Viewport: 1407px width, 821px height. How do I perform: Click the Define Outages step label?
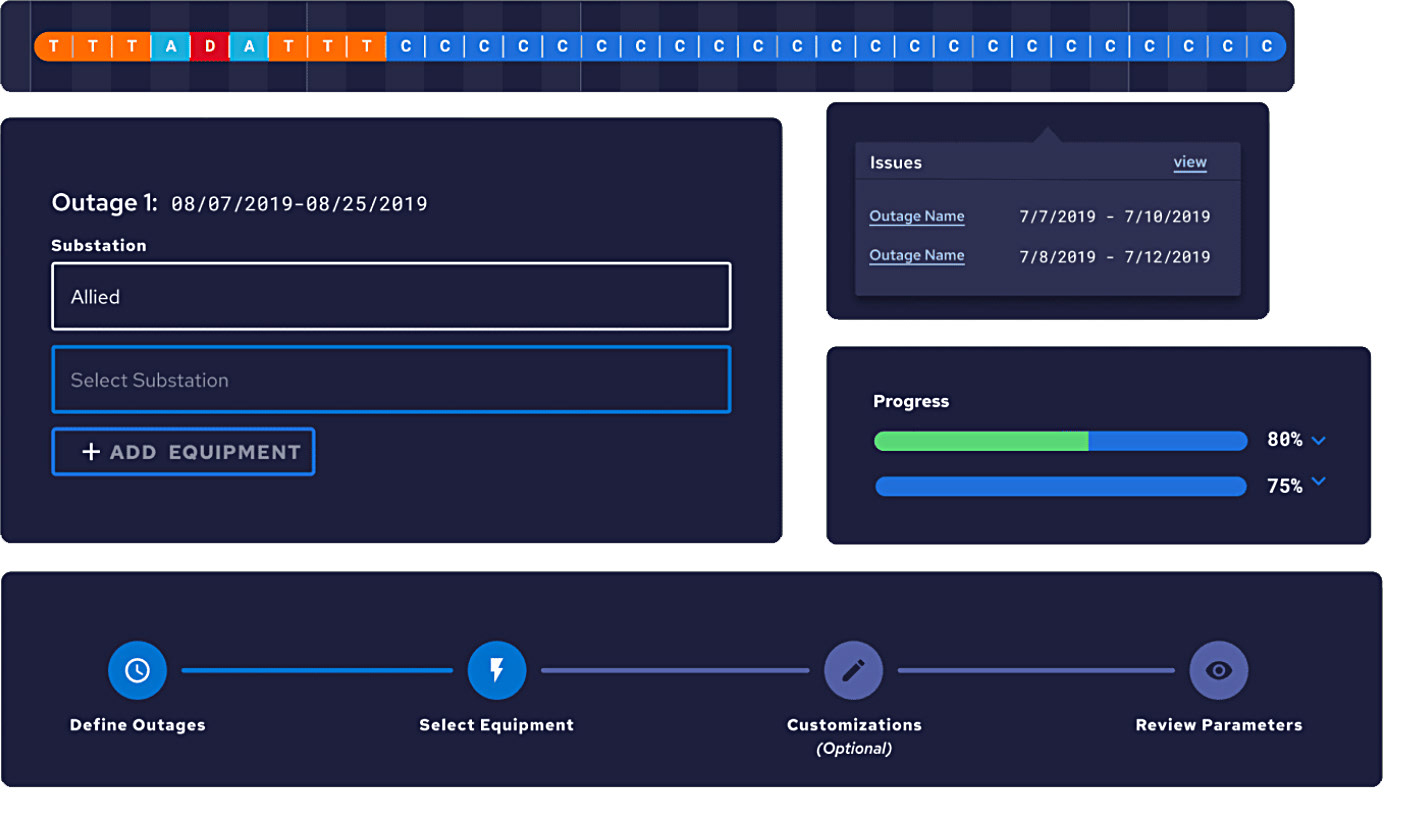[137, 725]
